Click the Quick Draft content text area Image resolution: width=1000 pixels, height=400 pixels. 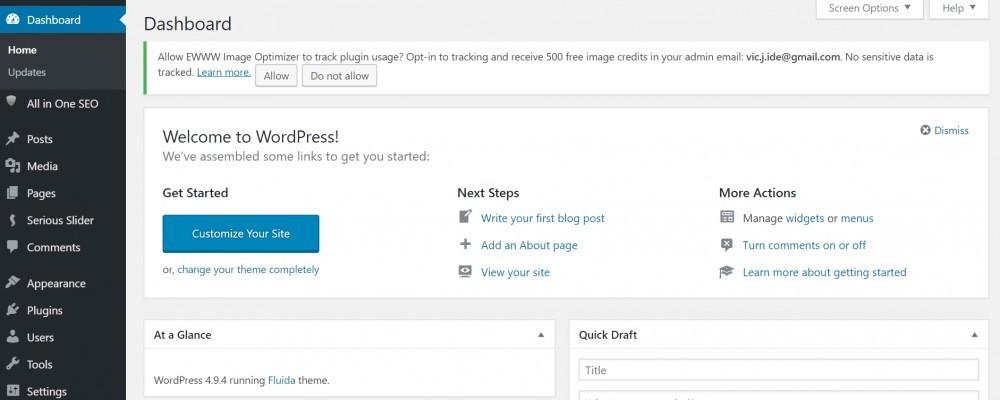click(x=779, y=396)
